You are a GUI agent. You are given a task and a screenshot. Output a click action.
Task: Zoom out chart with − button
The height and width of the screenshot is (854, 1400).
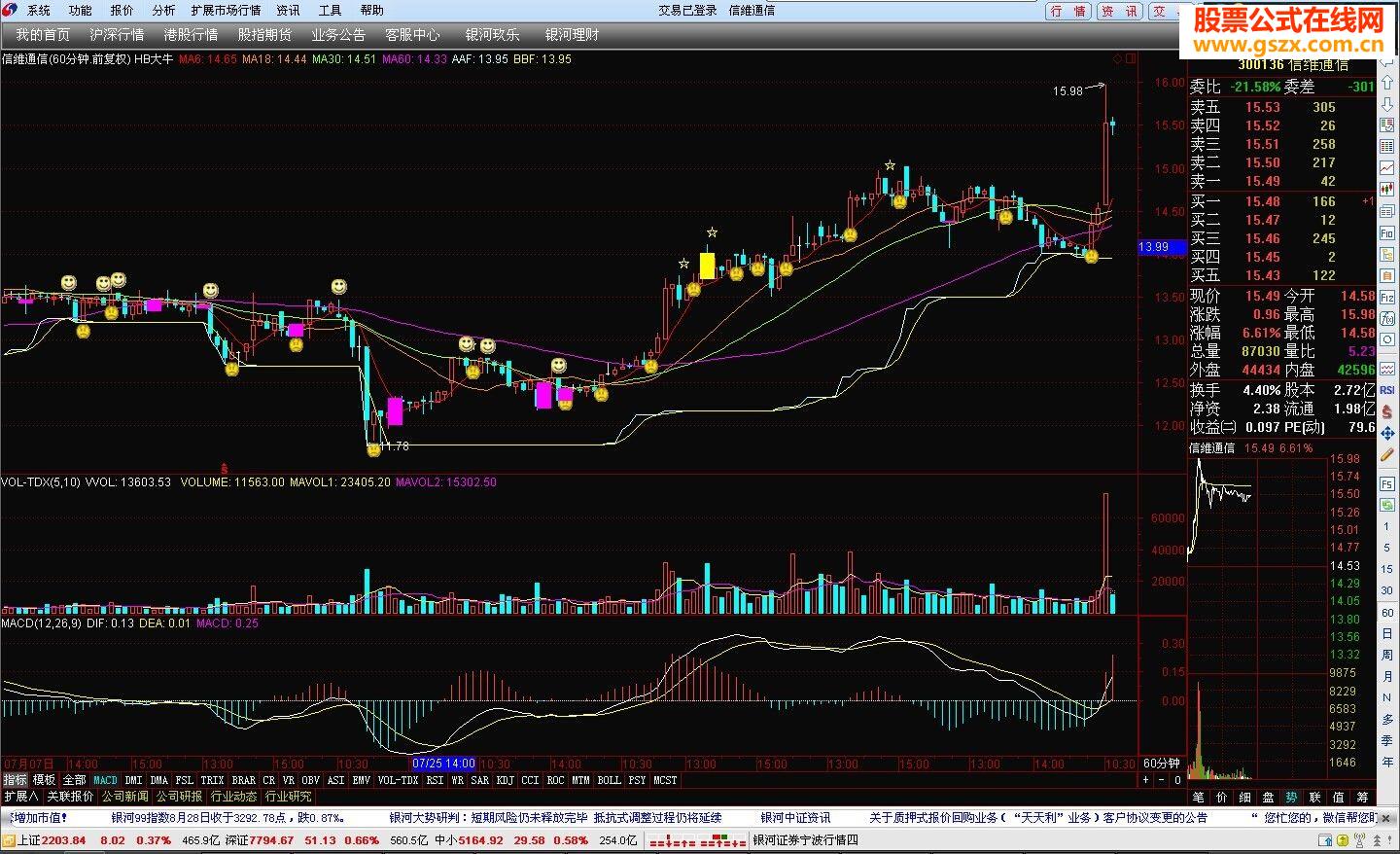1161,780
